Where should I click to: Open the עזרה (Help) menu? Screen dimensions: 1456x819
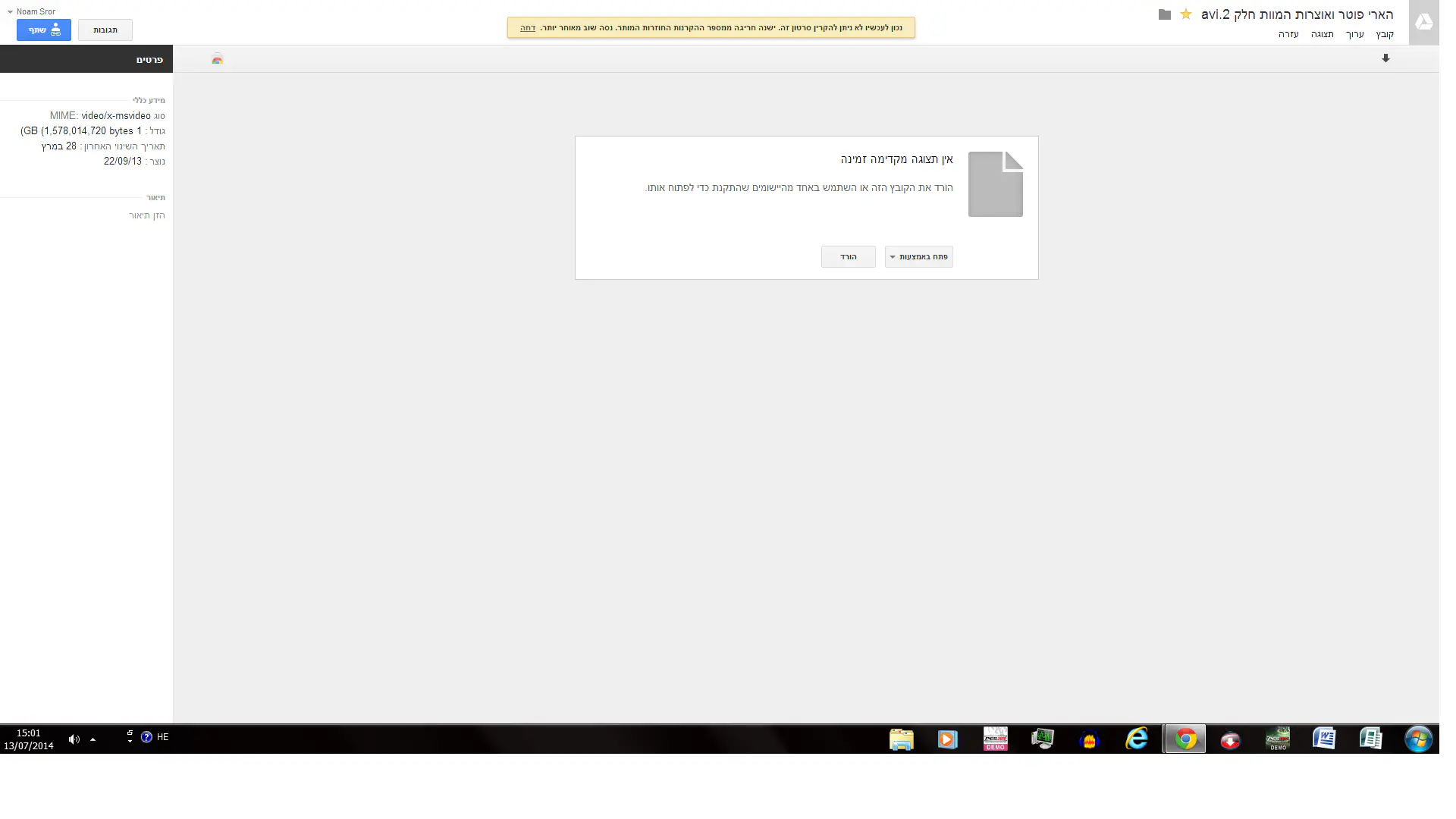click(1288, 34)
